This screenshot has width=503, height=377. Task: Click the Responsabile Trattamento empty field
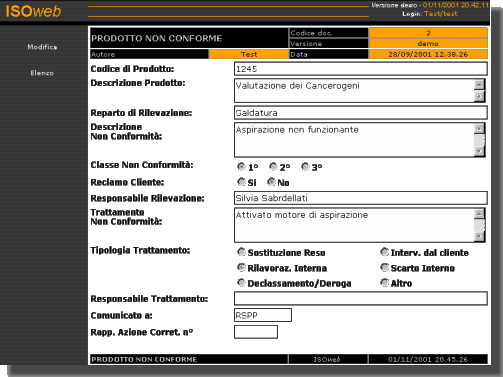click(361, 298)
